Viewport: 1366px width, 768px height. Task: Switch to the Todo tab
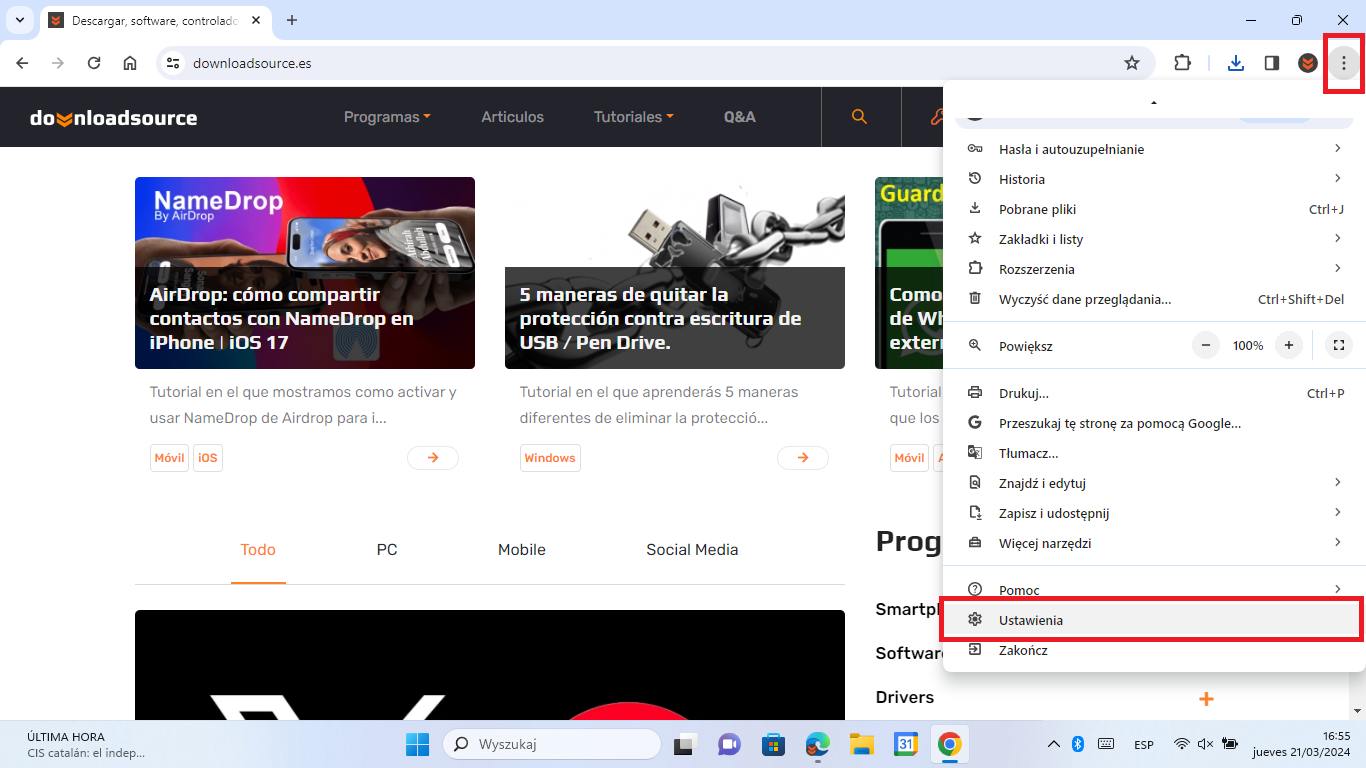click(x=258, y=550)
